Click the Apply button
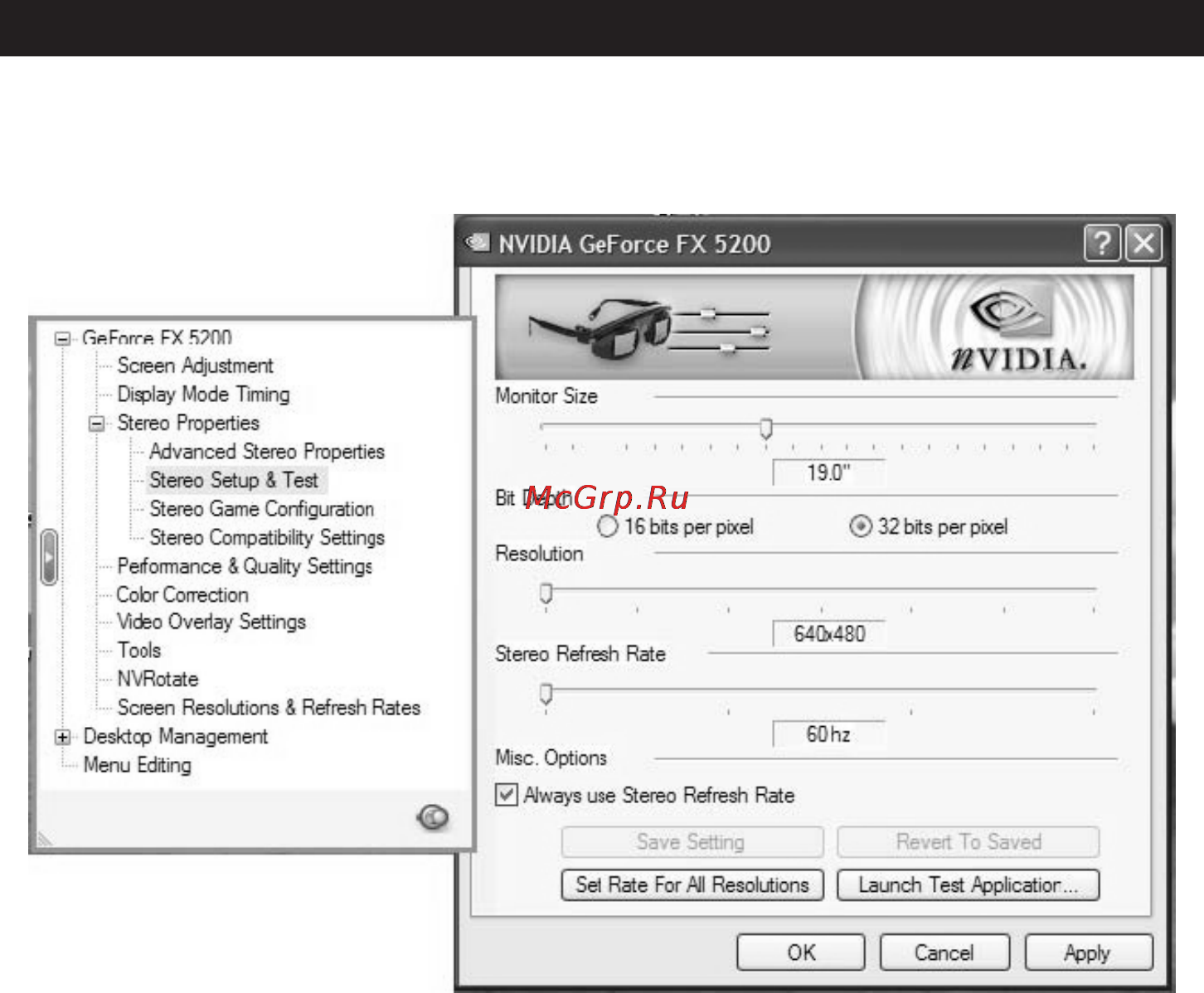This screenshot has height=993, width=1204. point(1089,952)
